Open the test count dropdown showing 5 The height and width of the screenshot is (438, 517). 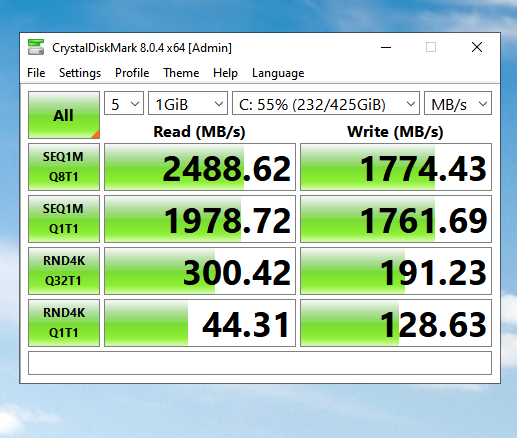pyautogui.click(x=124, y=103)
